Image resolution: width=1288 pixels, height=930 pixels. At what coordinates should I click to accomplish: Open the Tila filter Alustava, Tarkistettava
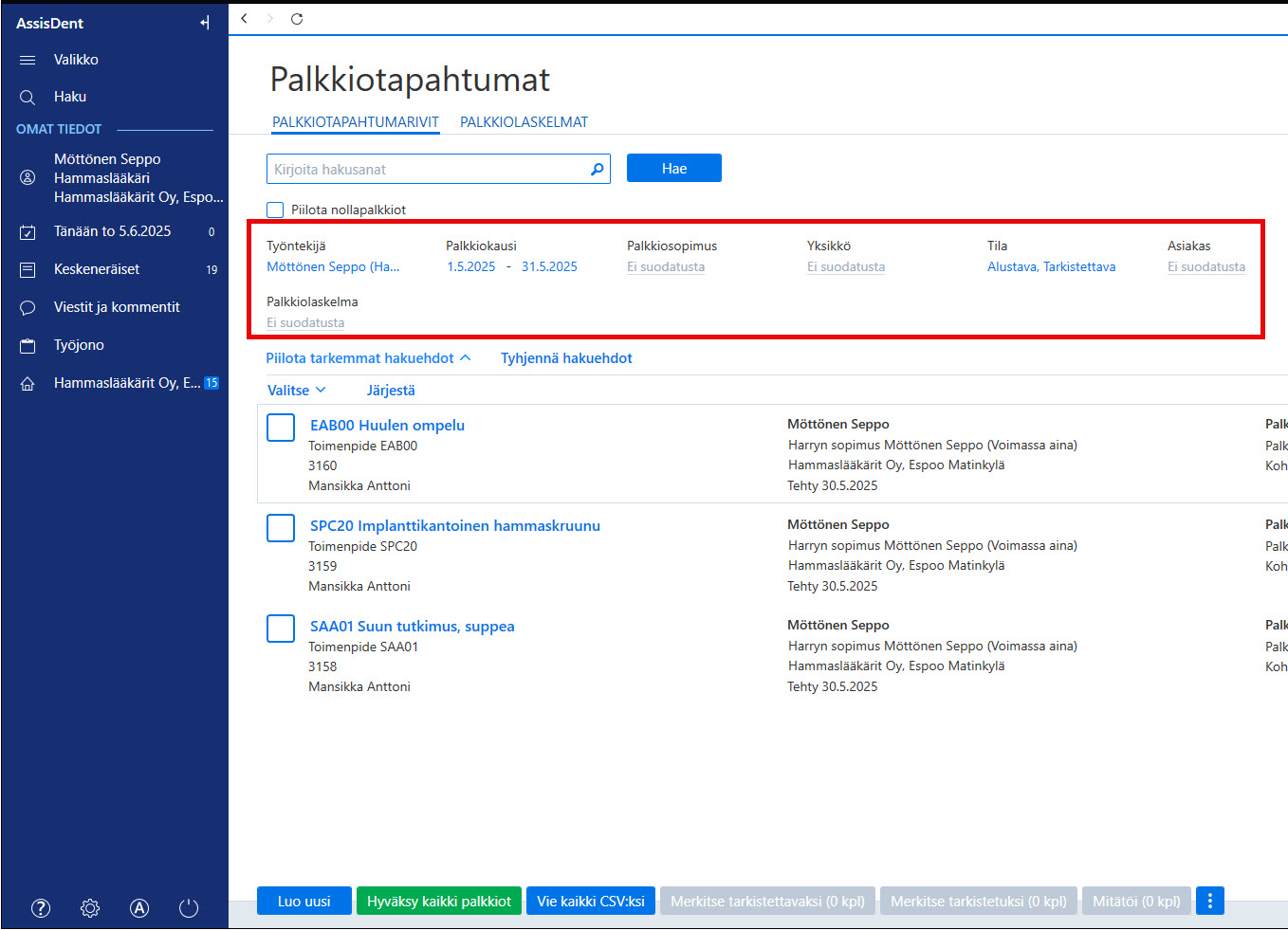(1051, 267)
